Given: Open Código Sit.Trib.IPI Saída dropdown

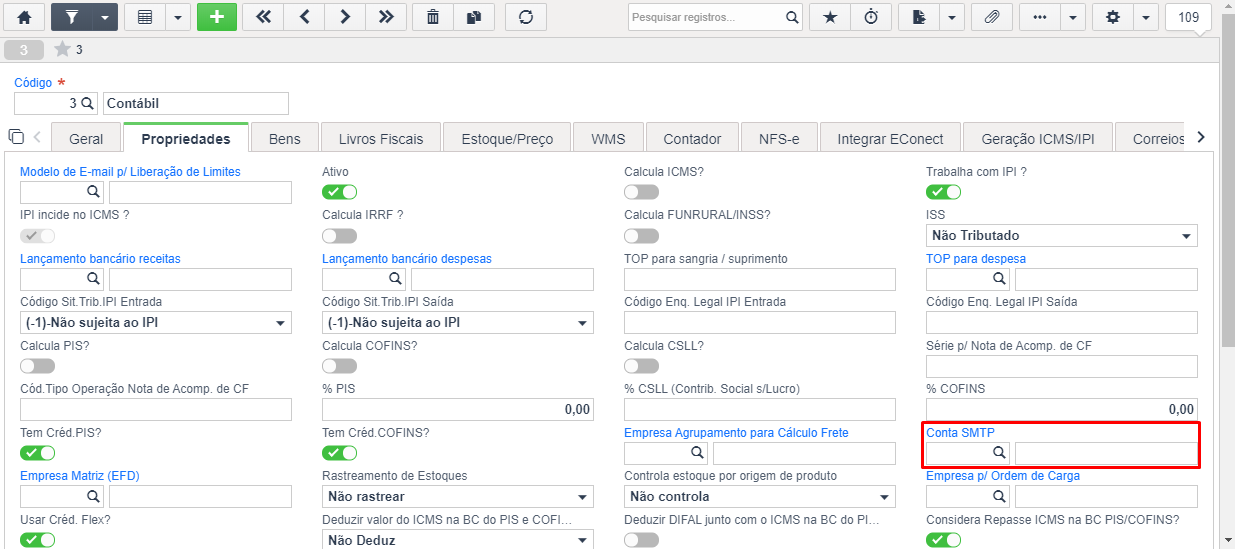Looking at the screenshot, I should pos(458,323).
